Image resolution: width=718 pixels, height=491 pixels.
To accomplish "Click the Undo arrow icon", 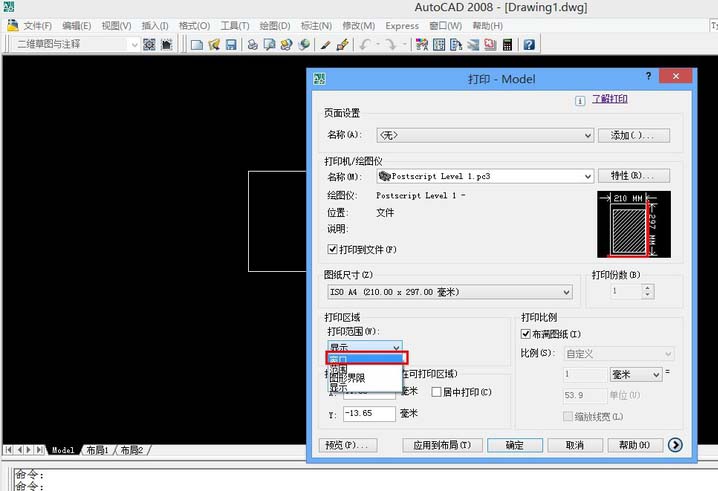I will (x=365, y=44).
